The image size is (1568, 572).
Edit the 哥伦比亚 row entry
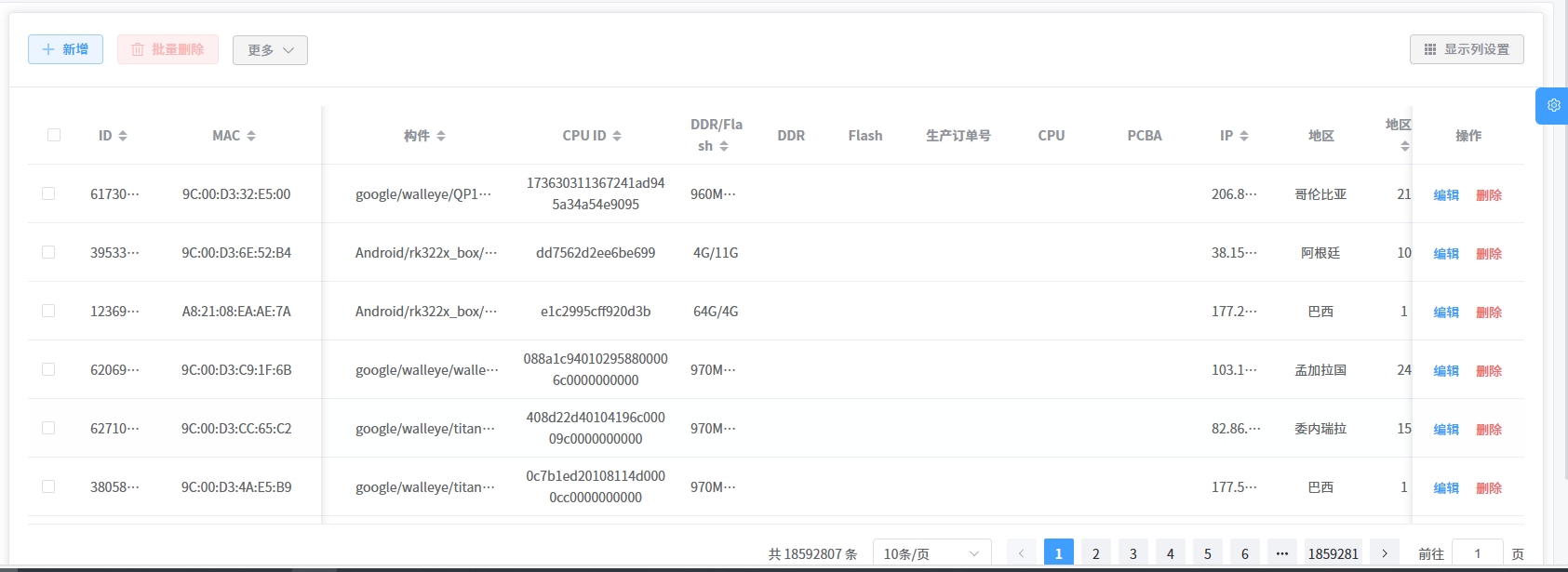click(1446, 194)
